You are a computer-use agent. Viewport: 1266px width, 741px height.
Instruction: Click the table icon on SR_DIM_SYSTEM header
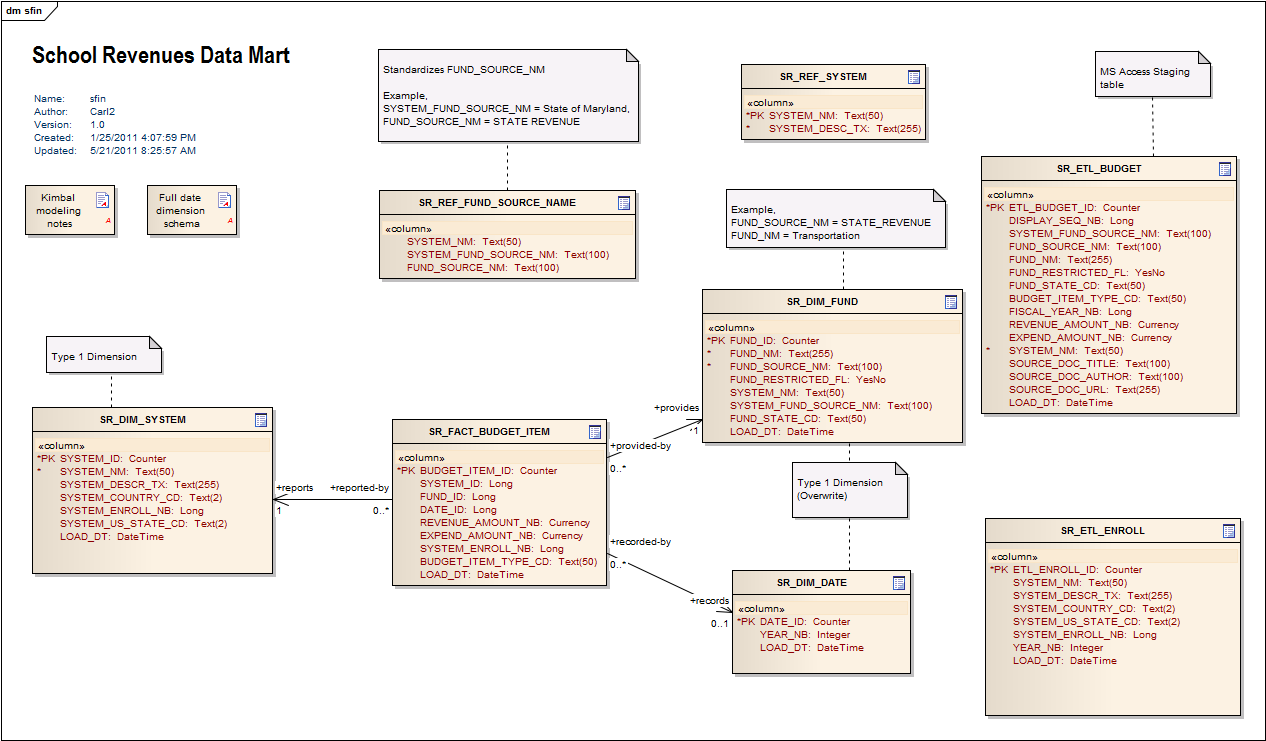coord(262,420)
